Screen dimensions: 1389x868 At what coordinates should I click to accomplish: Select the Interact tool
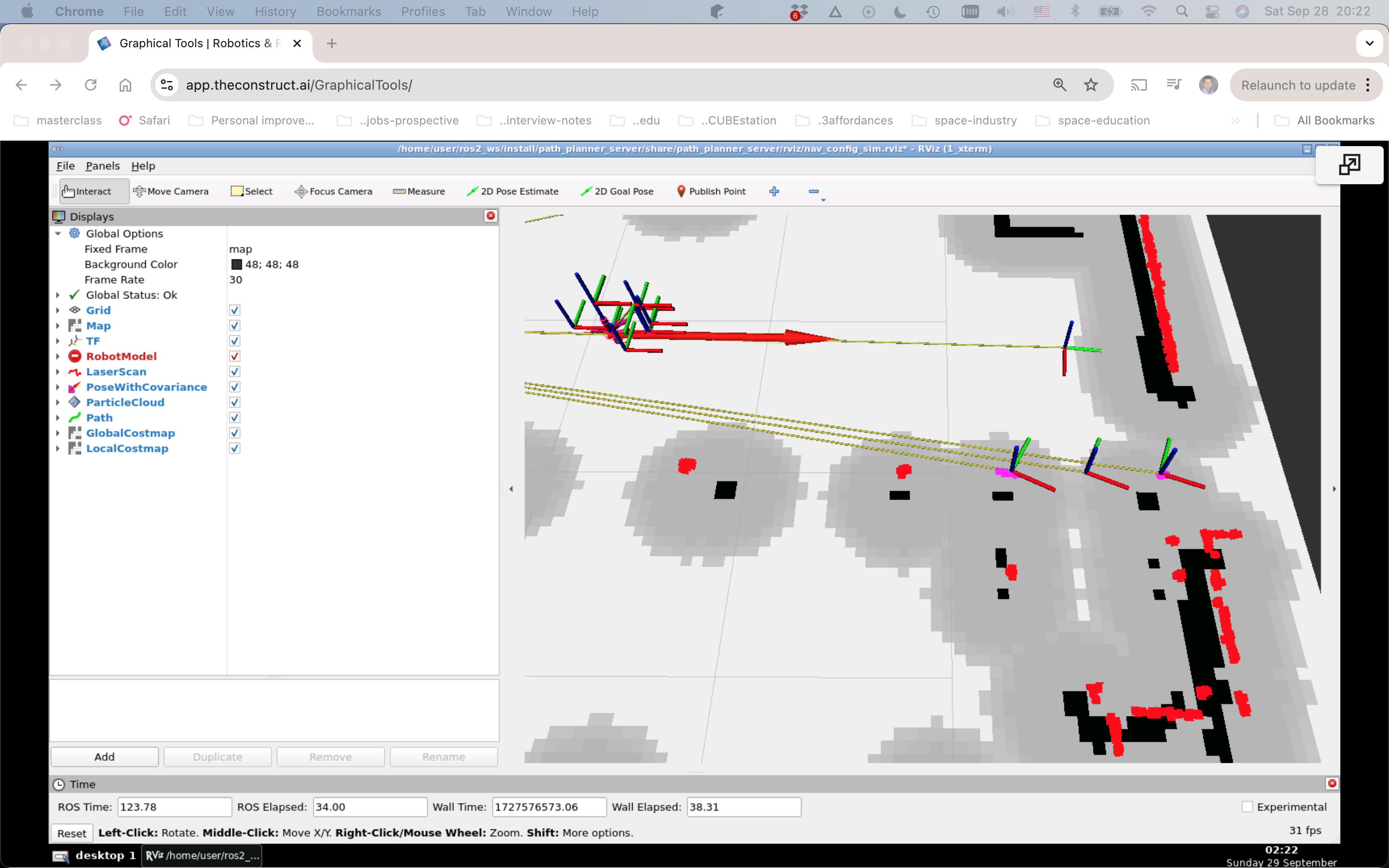[x=94, y=191]
